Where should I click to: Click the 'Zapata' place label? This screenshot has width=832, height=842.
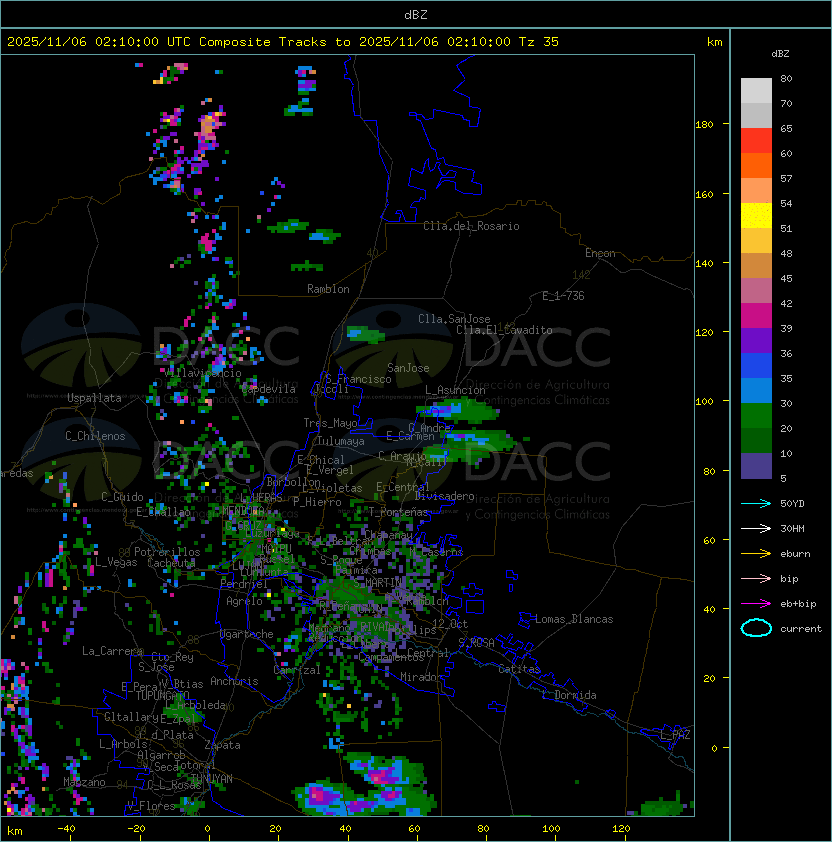(222, 745)
